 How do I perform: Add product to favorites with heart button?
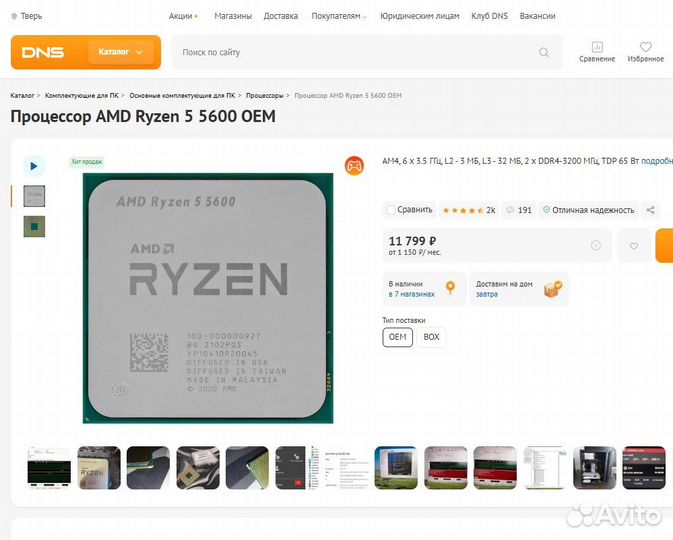[634, 246]
